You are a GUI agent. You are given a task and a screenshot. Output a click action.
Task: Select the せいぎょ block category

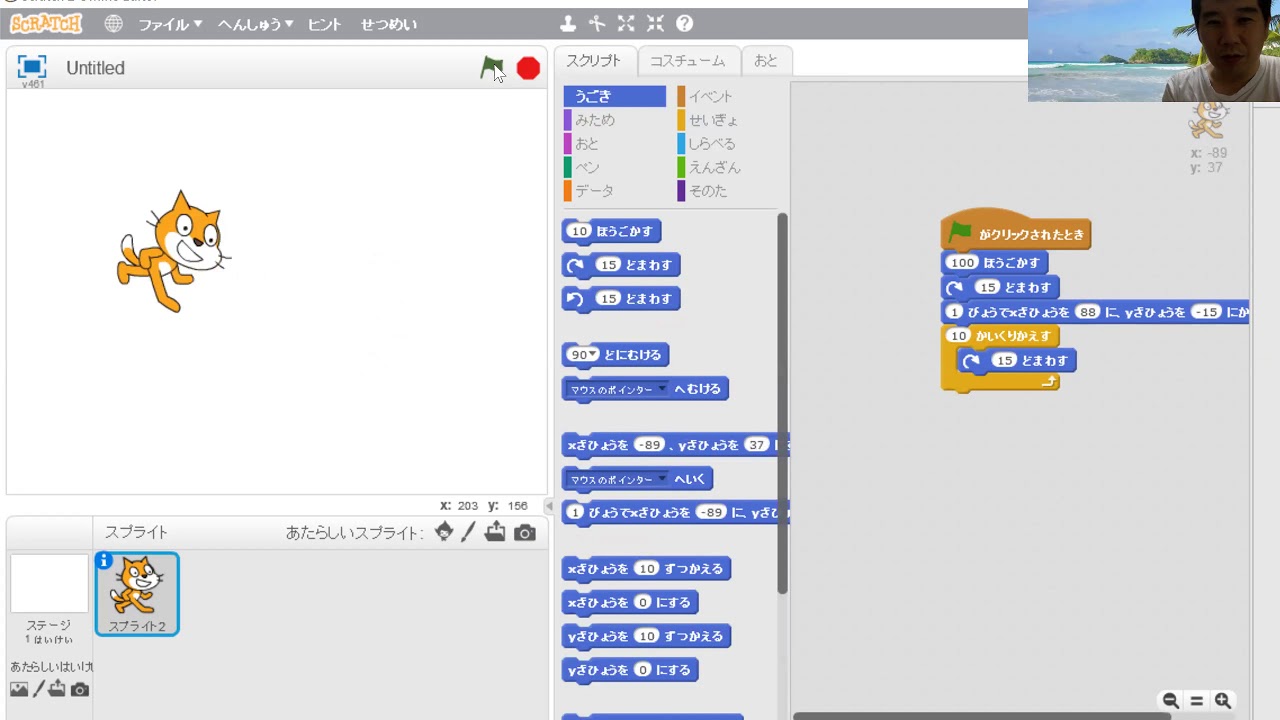727,120
